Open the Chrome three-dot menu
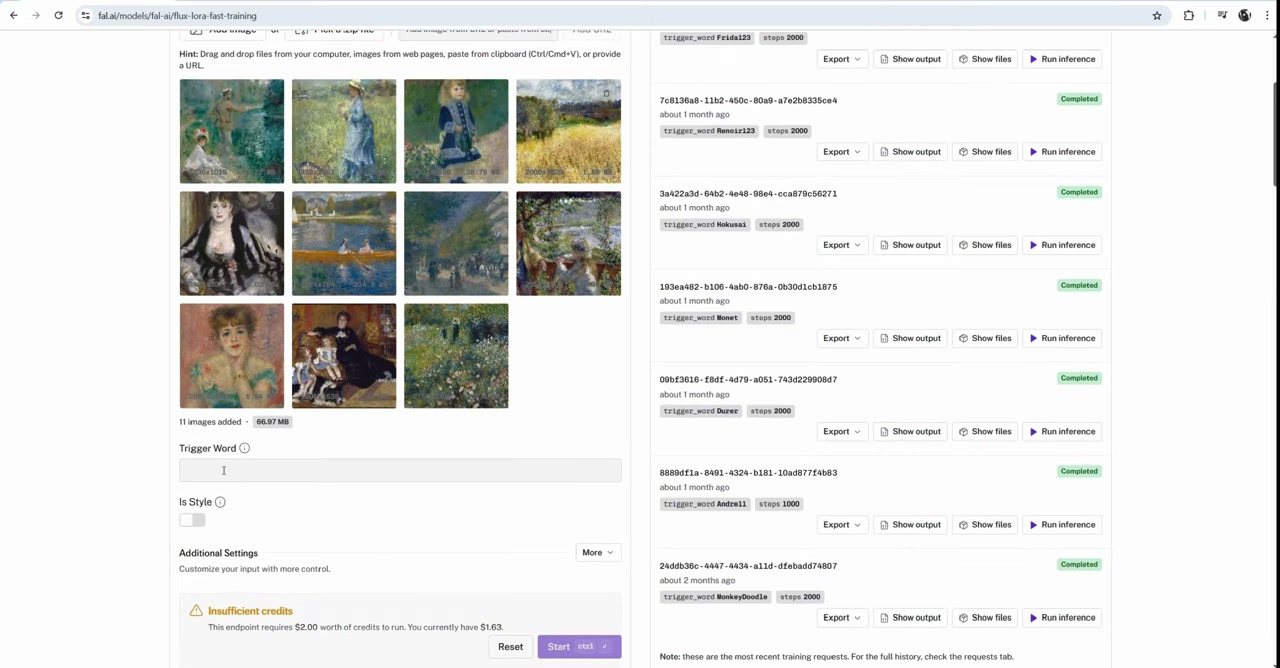 1266,16
